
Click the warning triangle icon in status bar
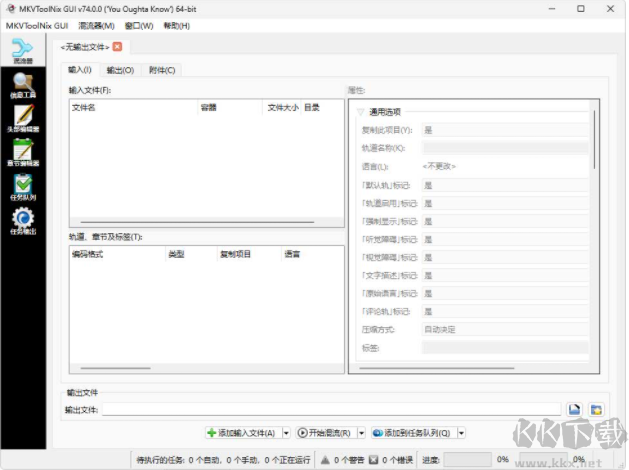pyautogui.click(x=325, y=460)
